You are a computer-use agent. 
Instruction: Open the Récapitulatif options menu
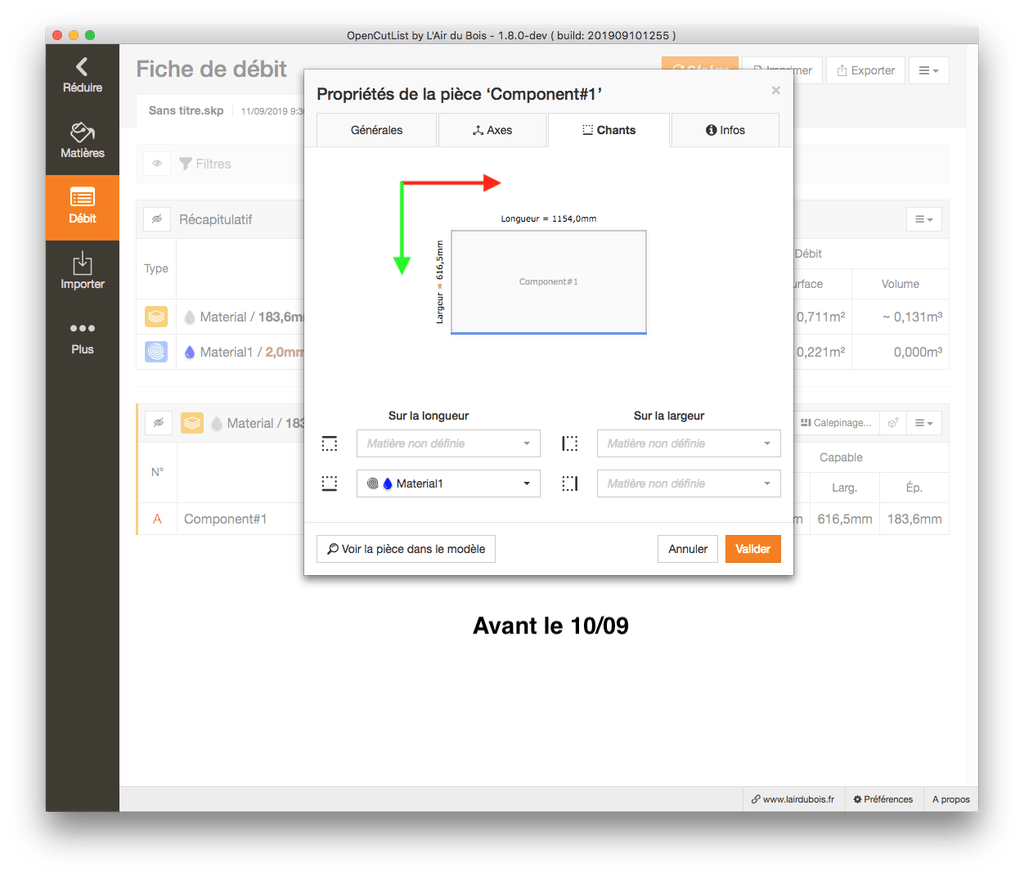[924, 219]
